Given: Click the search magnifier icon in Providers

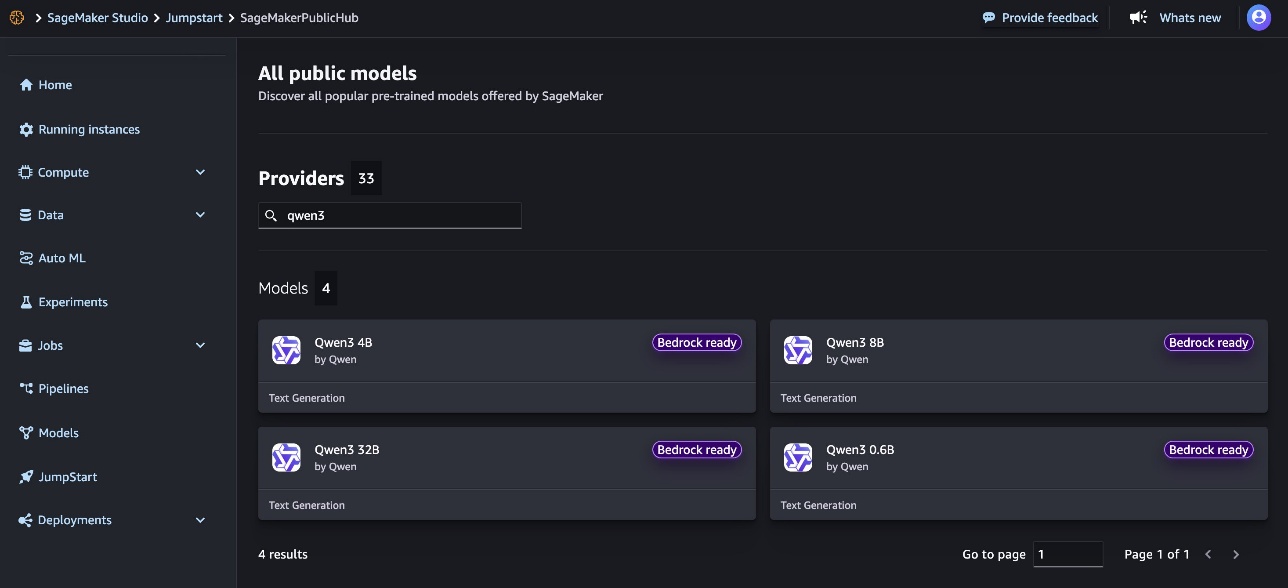Looking at the screenshot, I should (x=271, y=215).
